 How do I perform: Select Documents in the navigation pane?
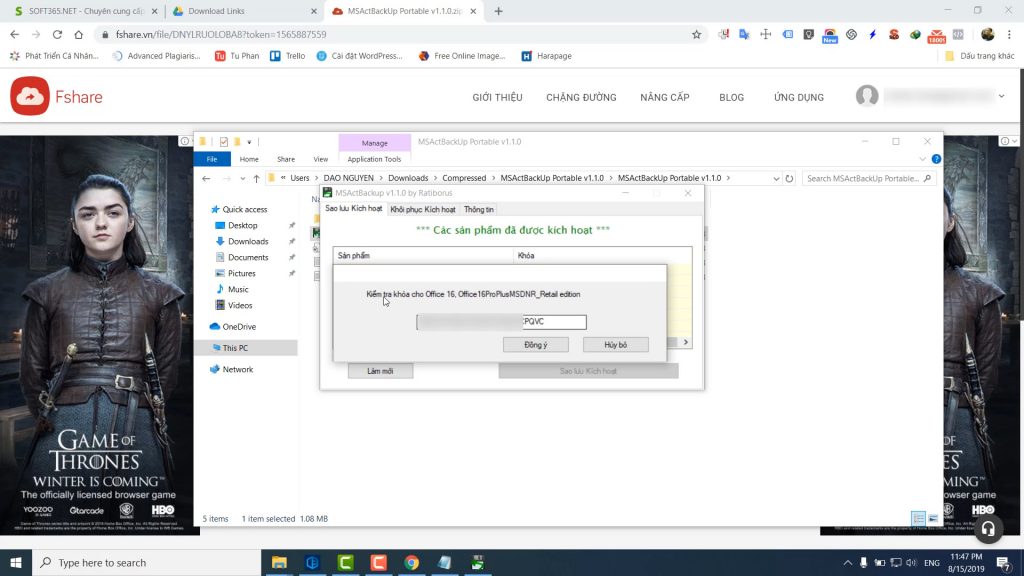point(248,257)
